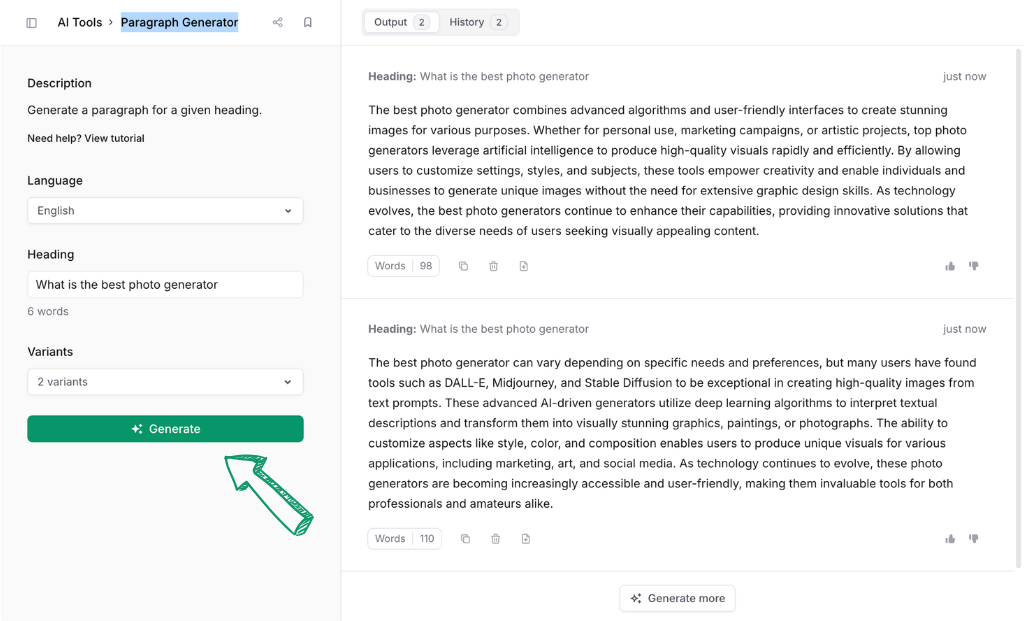
Task: Open the Language dropdown set to English
Action: coord(165,211)
